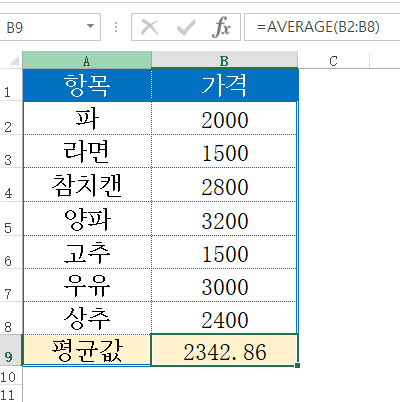Click the Select All corner triangle
The height and width of the screenshot is (402, 400).
click(14, 60)
